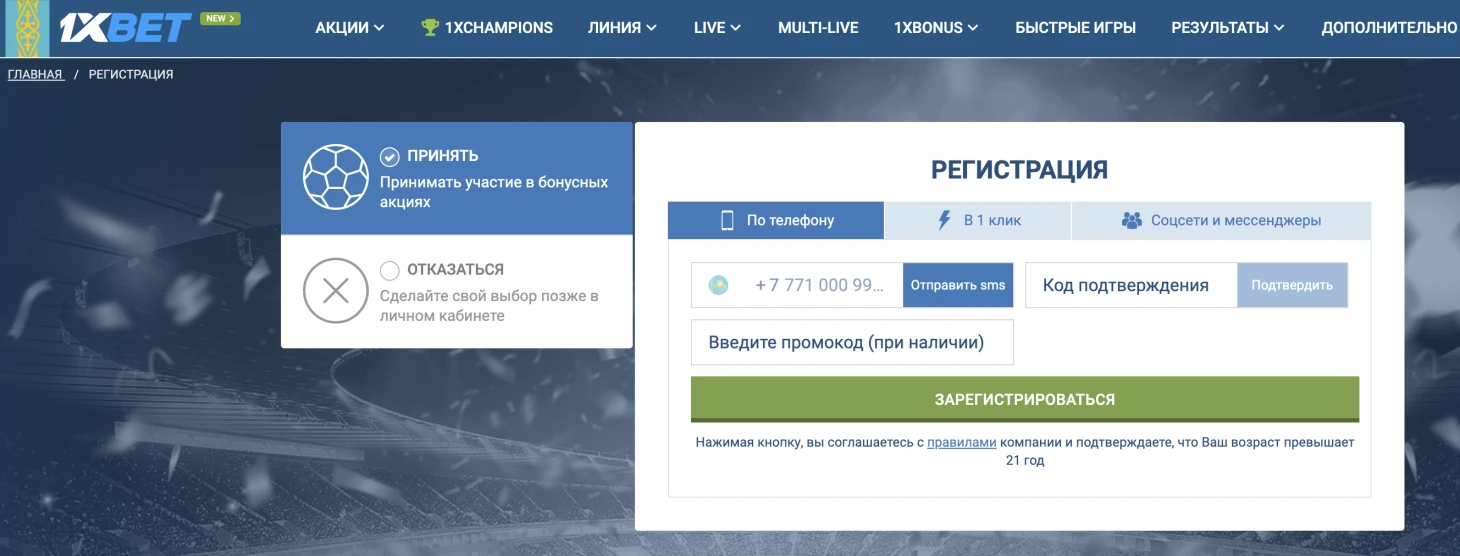
Task: Click the phone icon in По телефону tab
Action: [x=727, y=220]
